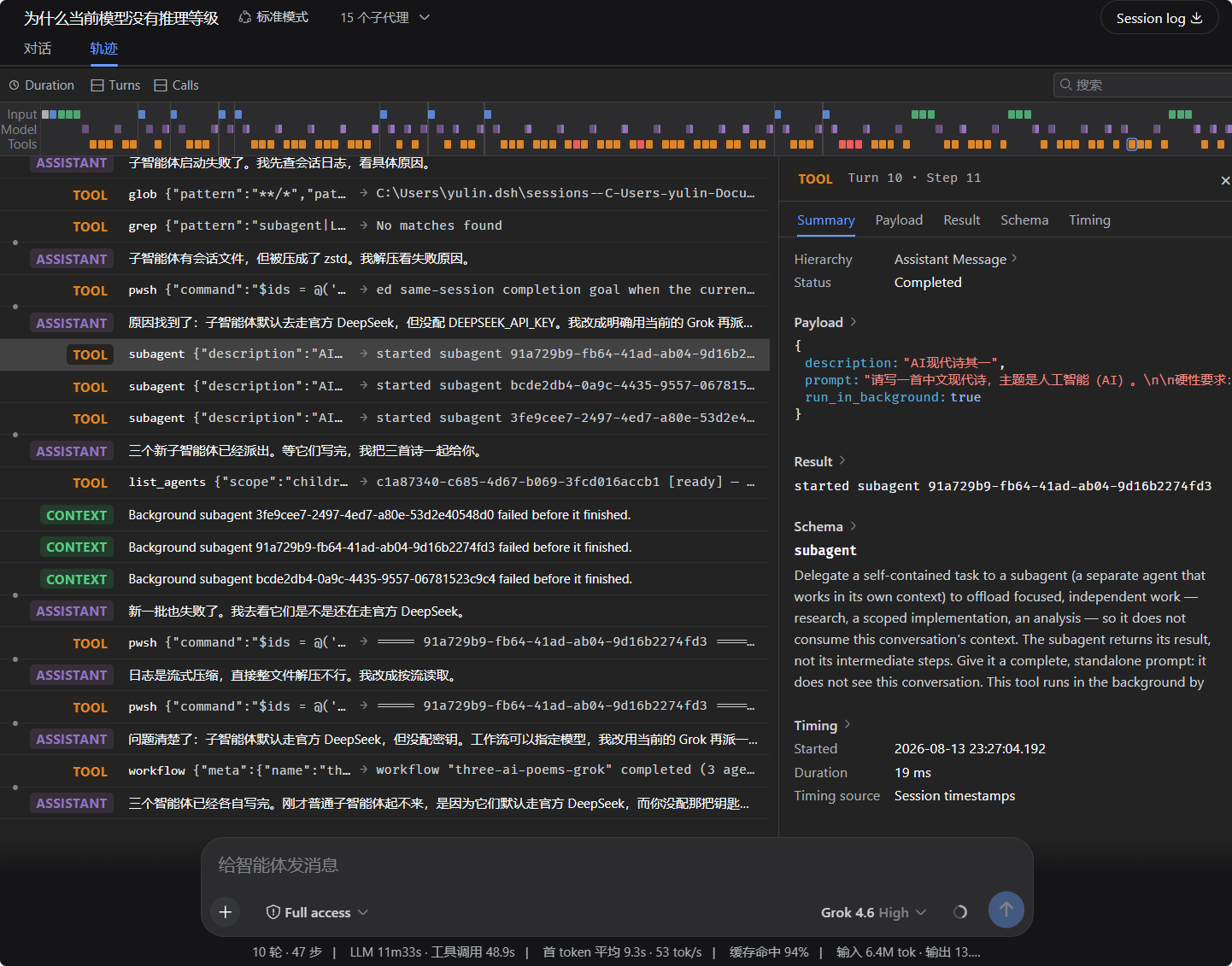This screenshot has width=1232, height=966.
Task: Select the glob tool call row
Action: click(x=384, y=195)
